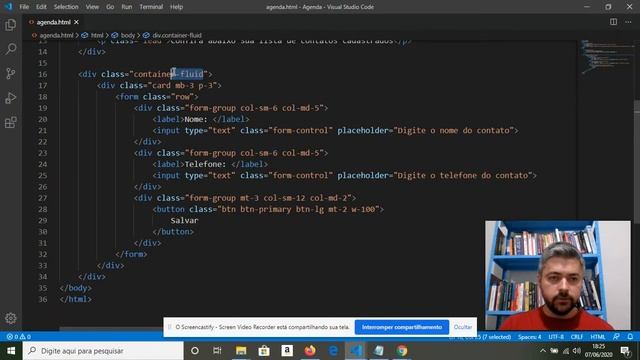Open the Run and Debug view

tap(11, 98)
